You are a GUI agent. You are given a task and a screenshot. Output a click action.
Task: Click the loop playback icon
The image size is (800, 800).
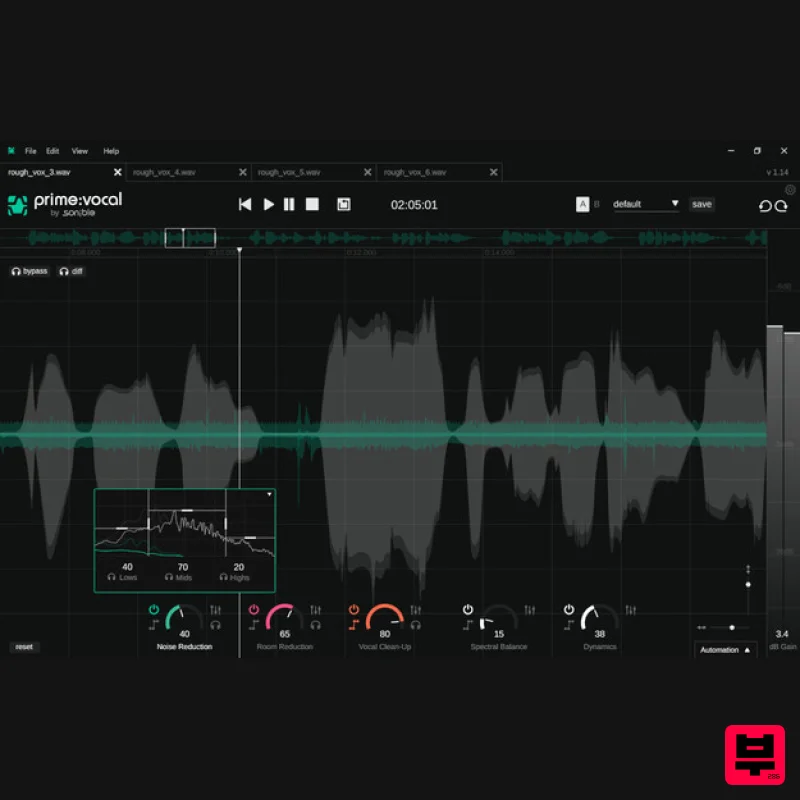345,204
